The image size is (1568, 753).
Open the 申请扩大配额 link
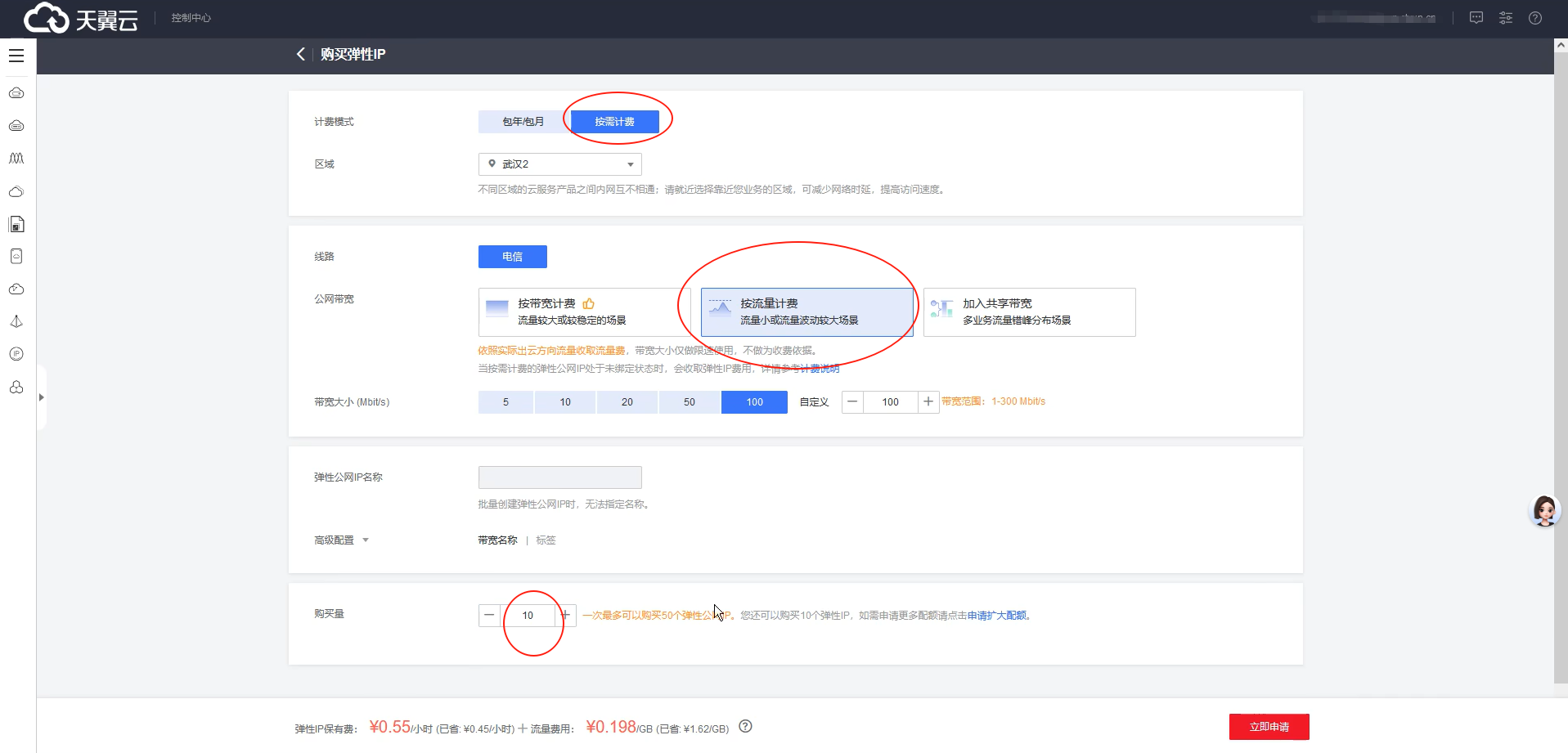(x=997, y=615)
